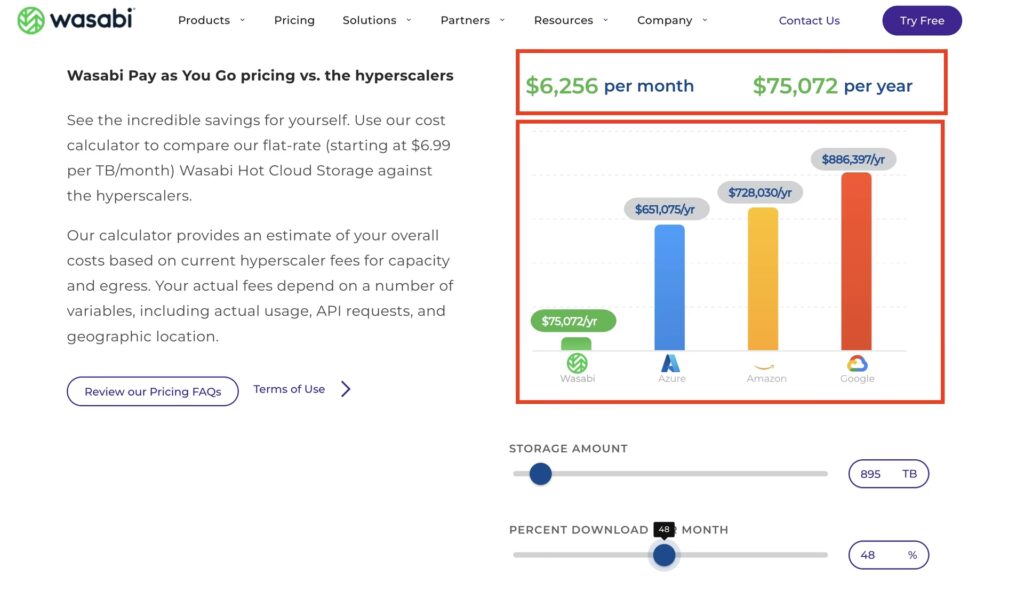The width and height of the screenshot is (1024, 592).
Task: Expand the Products dropdown menu
Action: pyautogui.click(x=211, y=20)
